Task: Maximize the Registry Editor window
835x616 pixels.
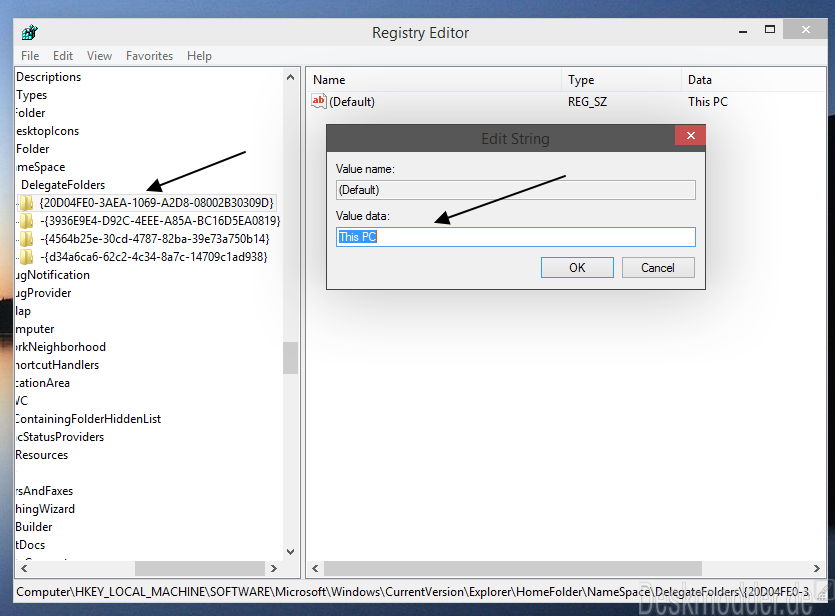Action: tap(770, 30)
